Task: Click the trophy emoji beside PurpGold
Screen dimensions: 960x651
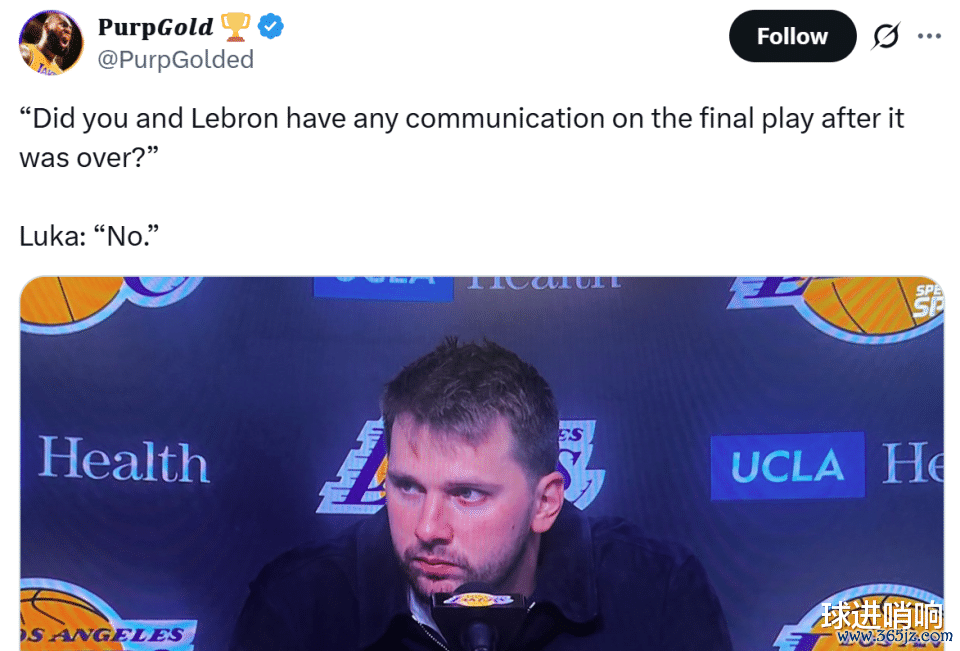Action: tap(236, 27)
